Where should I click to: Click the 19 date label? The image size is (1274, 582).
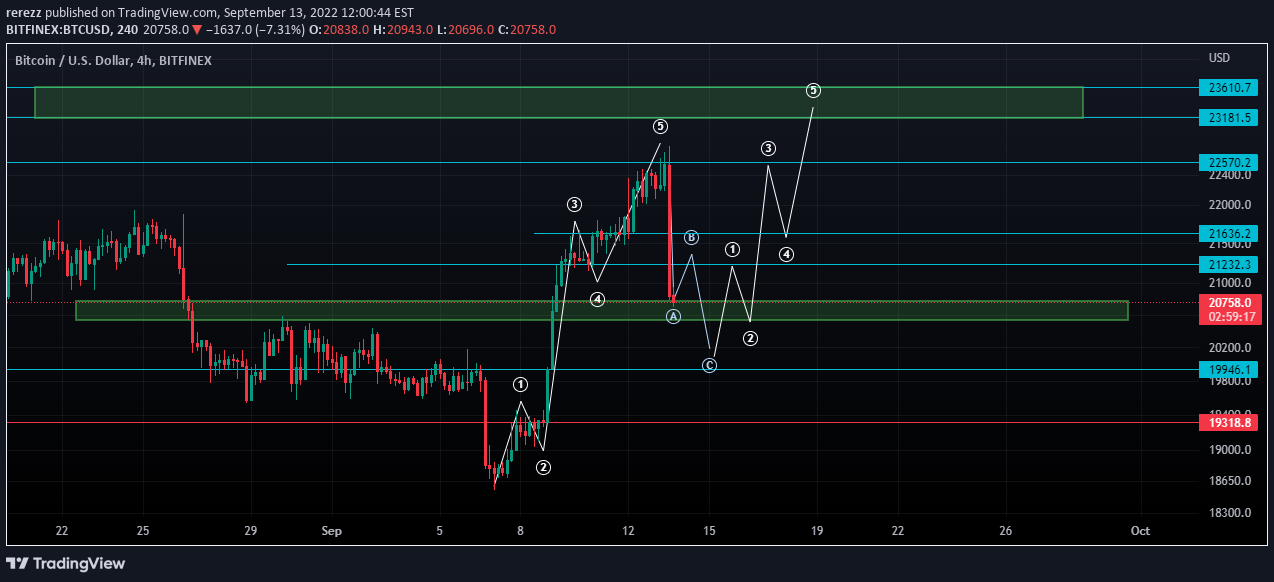click(817, 531)
